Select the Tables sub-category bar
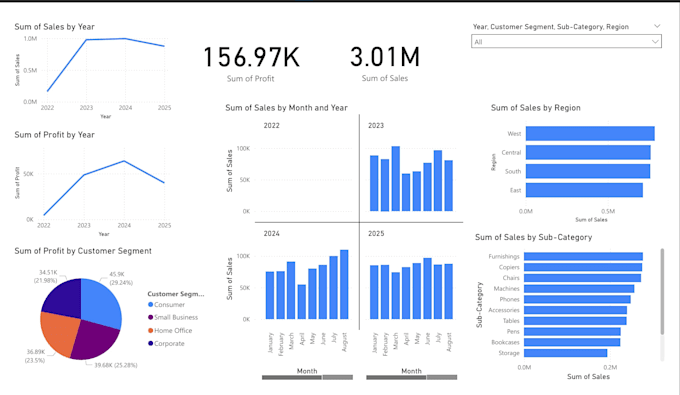 [x=575, y=321]
